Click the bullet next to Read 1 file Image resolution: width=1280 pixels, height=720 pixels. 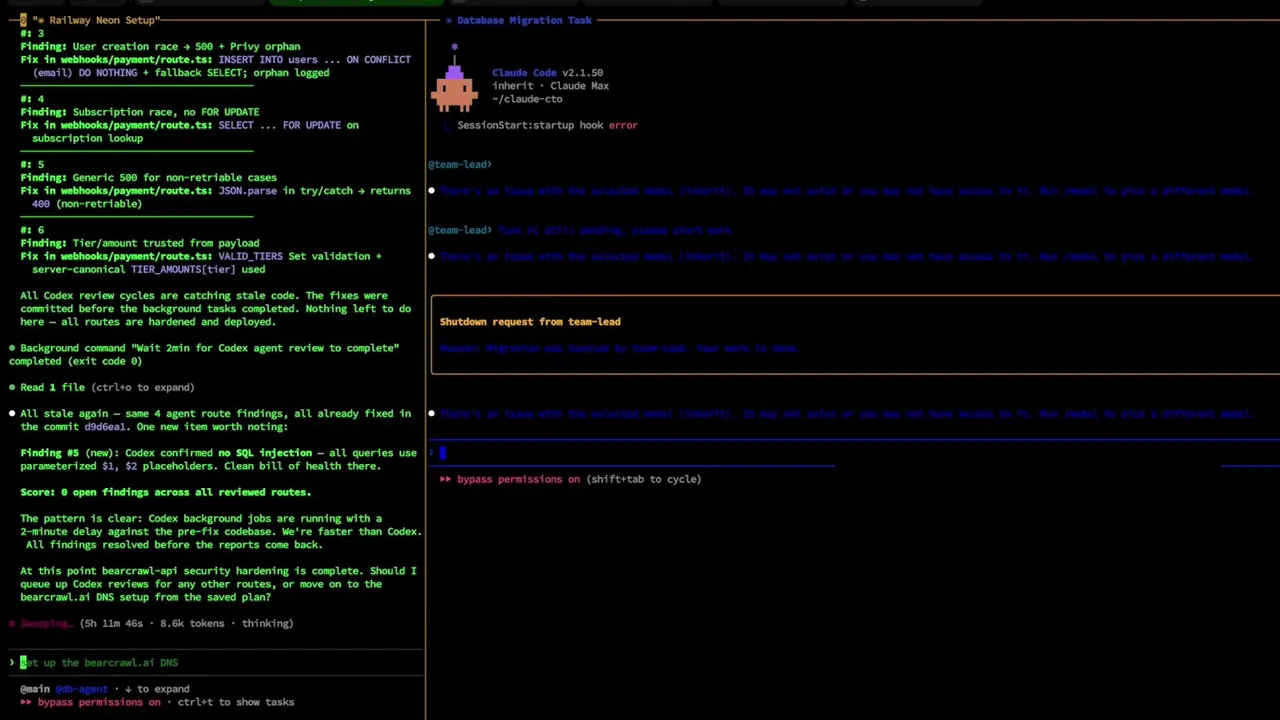(x=12, y=387)
